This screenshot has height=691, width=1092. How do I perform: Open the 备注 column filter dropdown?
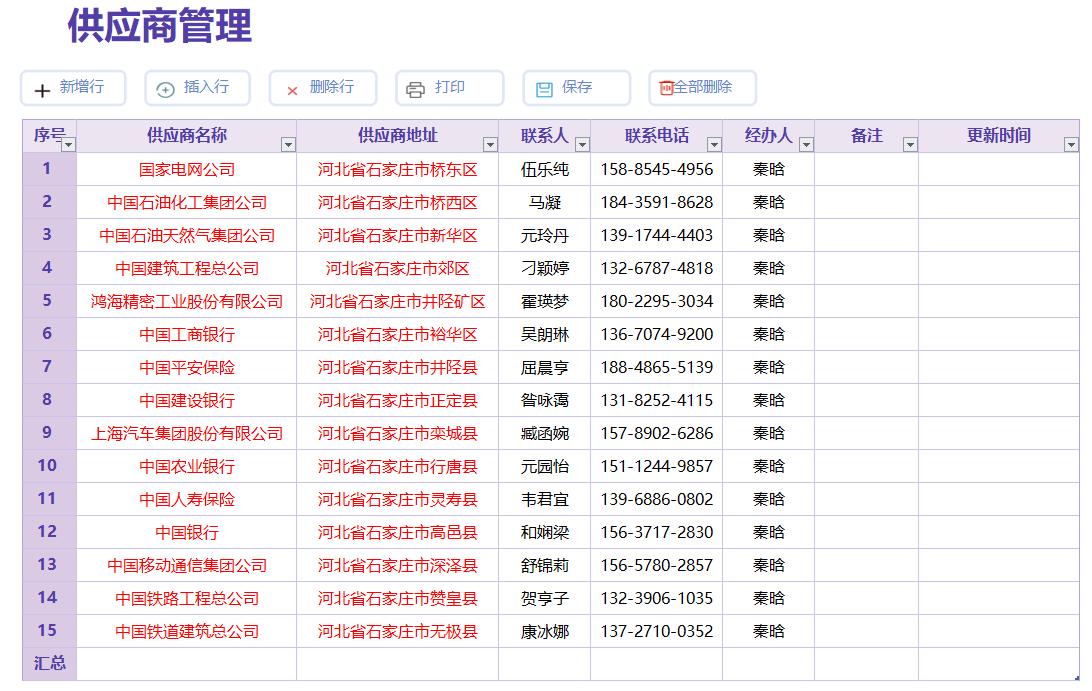(x=910, y=145)
